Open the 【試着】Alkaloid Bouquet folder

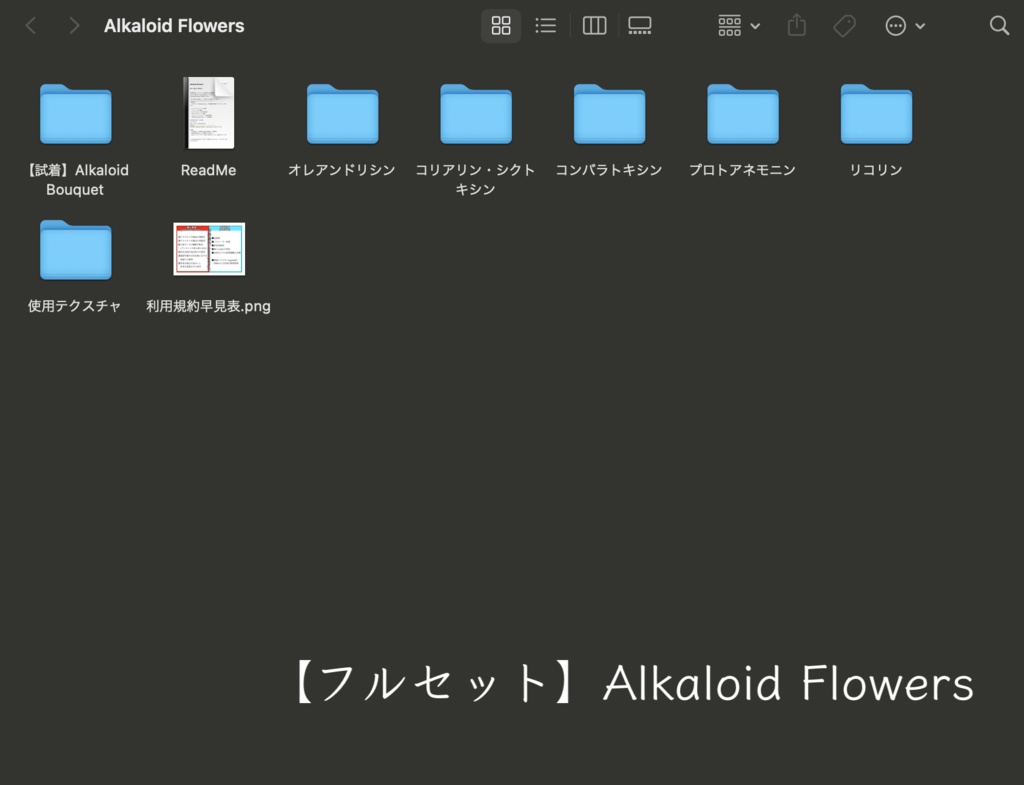(x=75, y=113)
